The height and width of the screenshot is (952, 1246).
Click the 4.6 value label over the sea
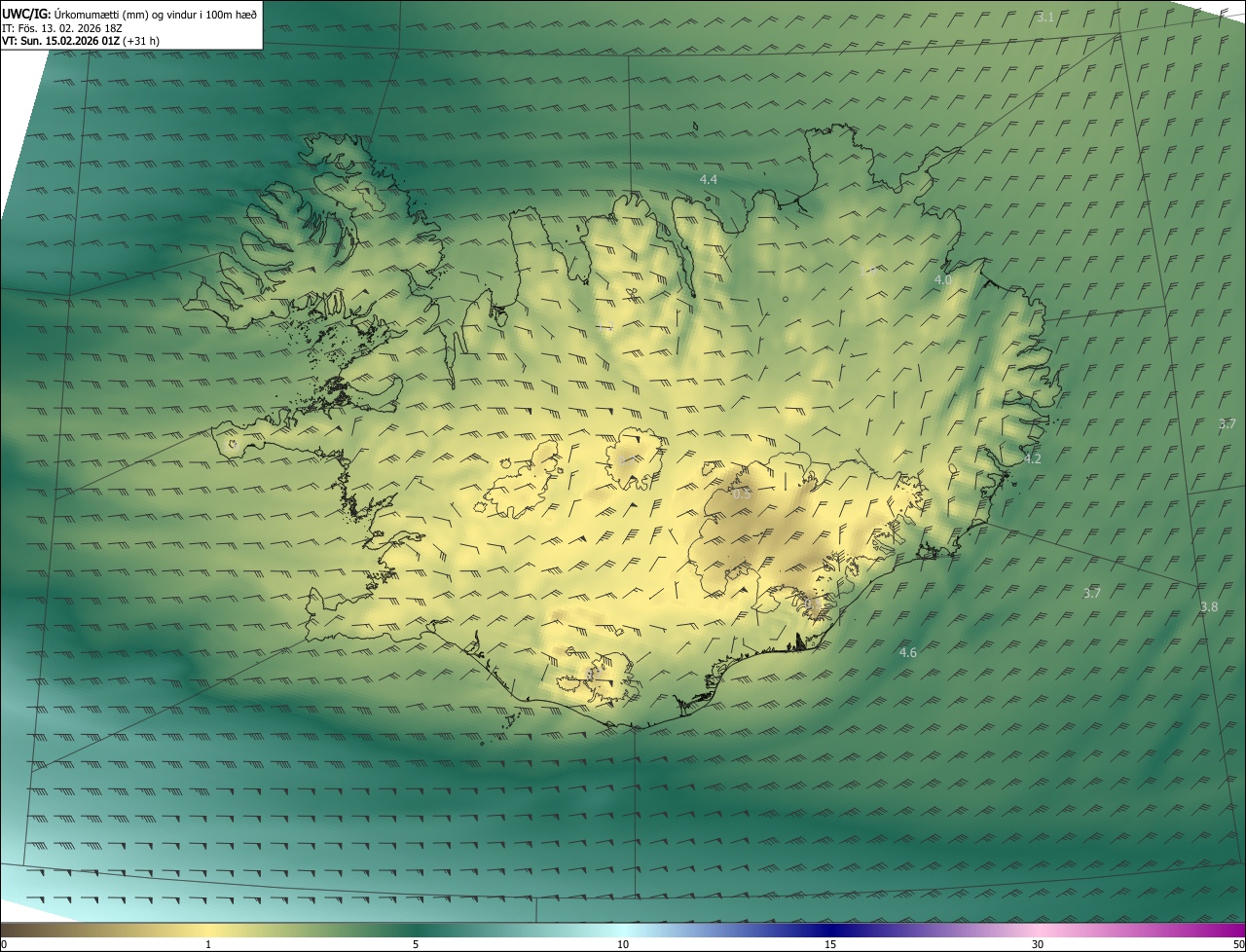(x=907, y=653)
